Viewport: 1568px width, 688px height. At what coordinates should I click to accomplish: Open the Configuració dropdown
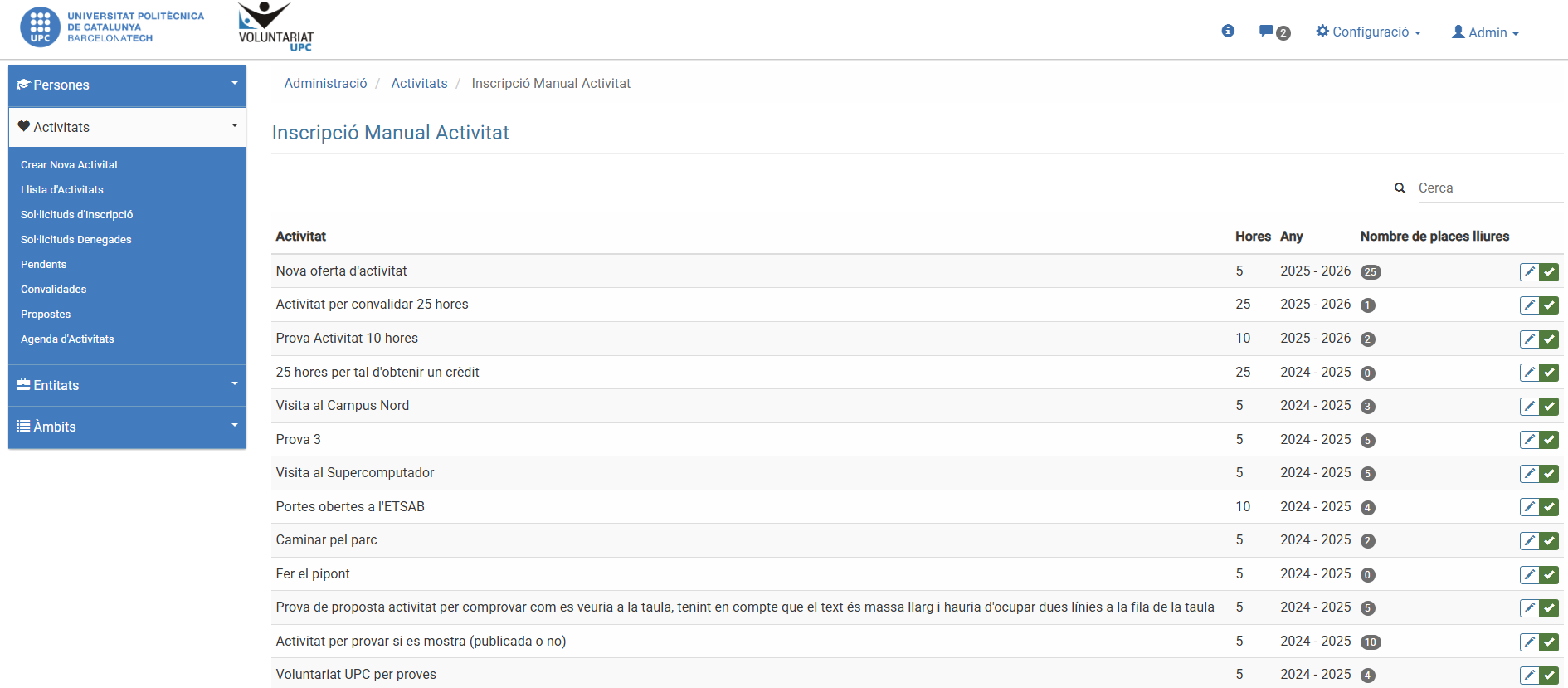point(1368,32)
